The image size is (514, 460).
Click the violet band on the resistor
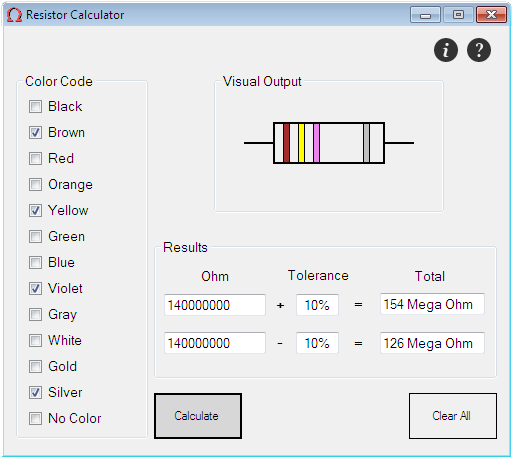pos(317,143)
